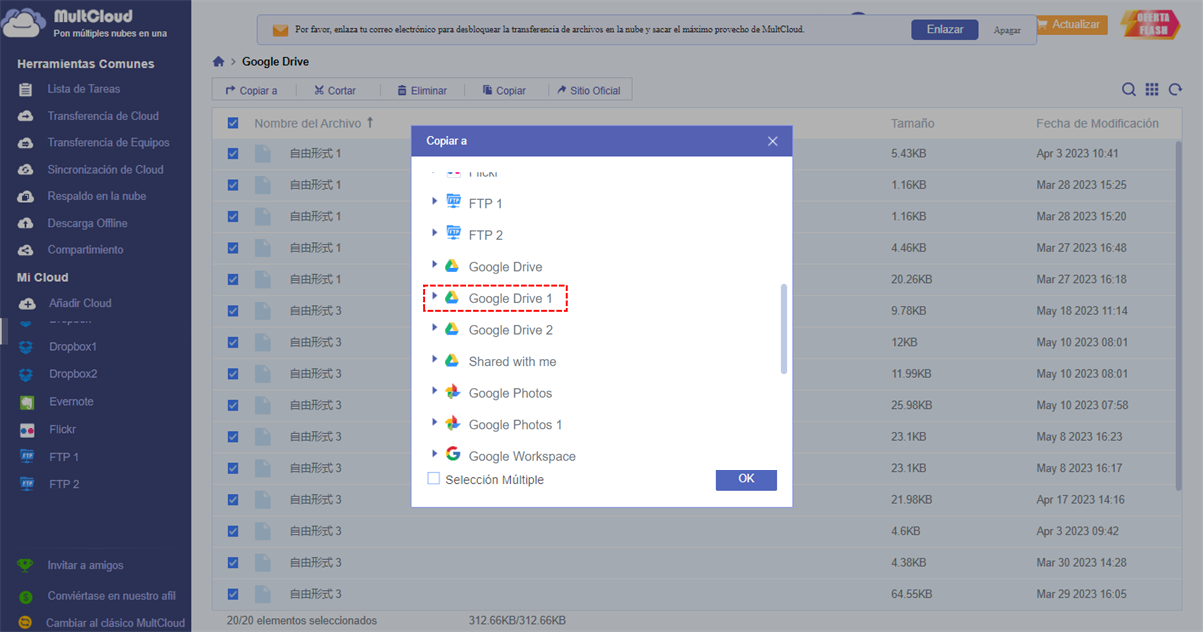Uncheck the file dated Mar 28 2023 15:20
This screenshot has height=632, width=1203.
(233, 216)
